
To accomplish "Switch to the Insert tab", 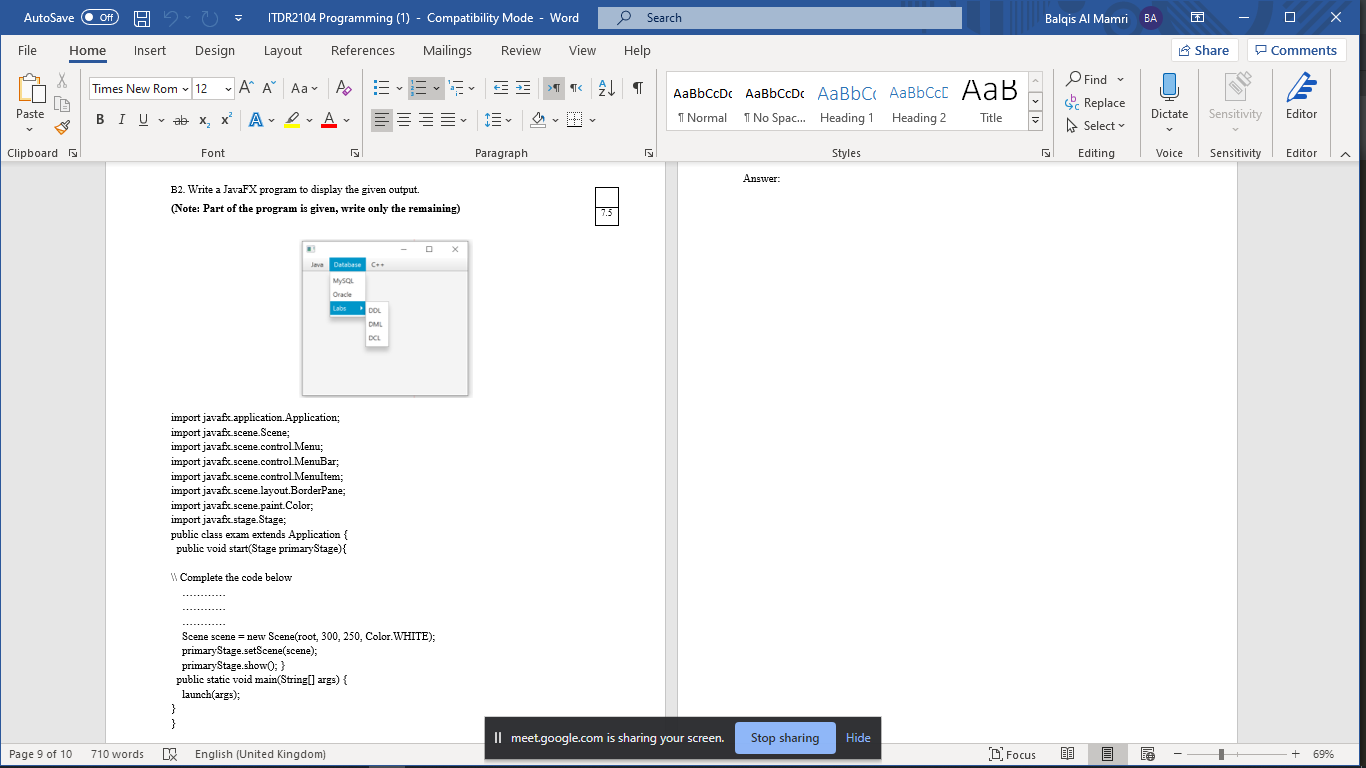I will tap(150, 50).
